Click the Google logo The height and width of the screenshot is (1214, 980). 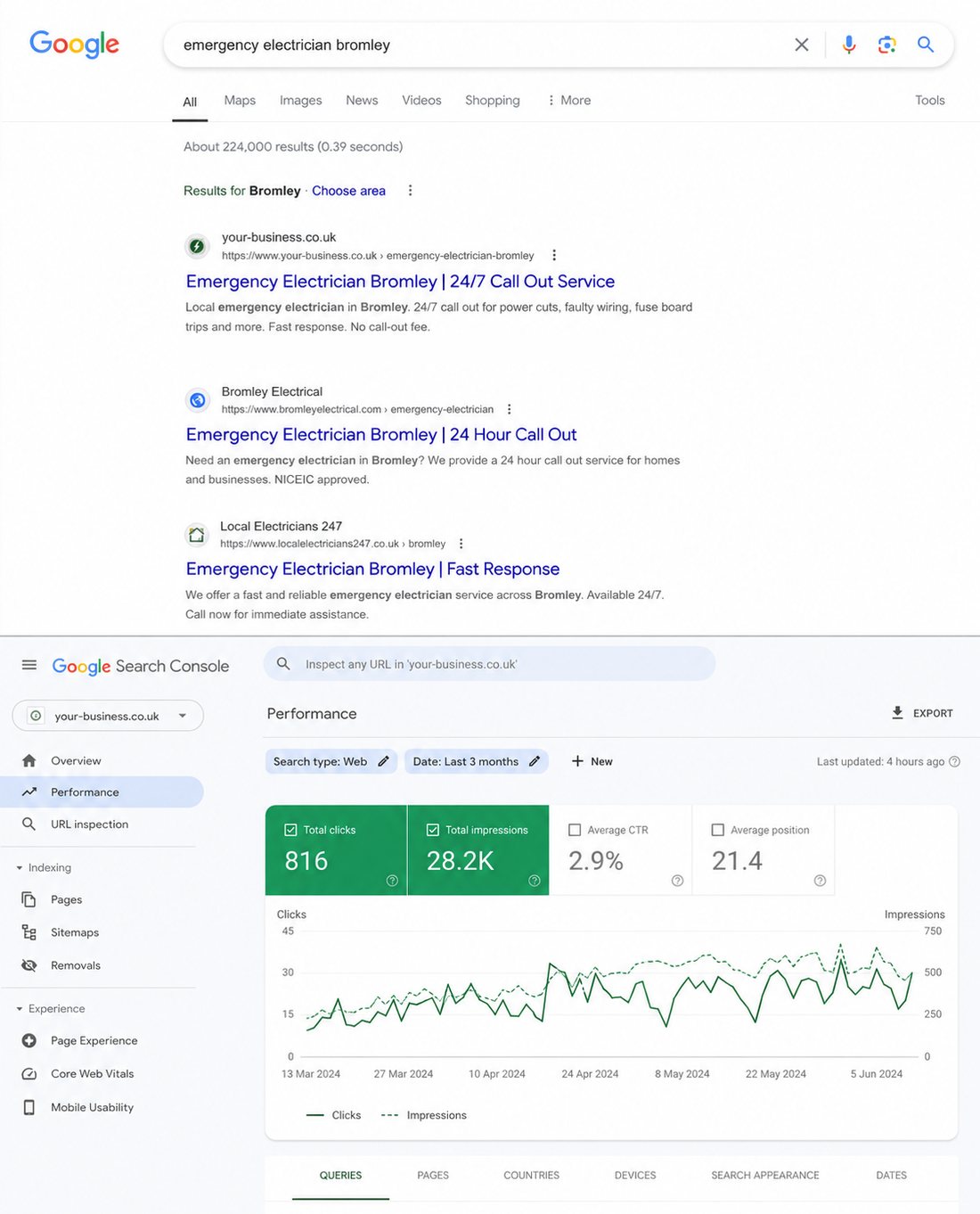(75, 45)
